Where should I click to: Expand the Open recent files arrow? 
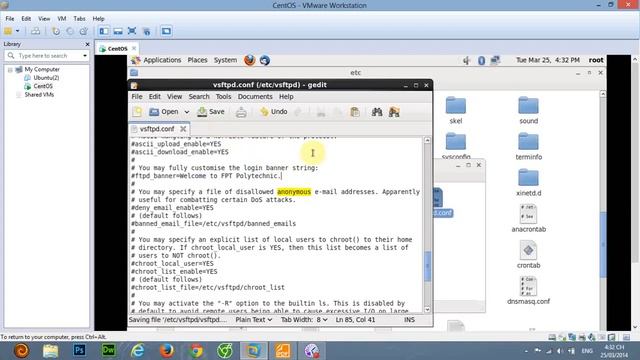click(x=187, y=112)
